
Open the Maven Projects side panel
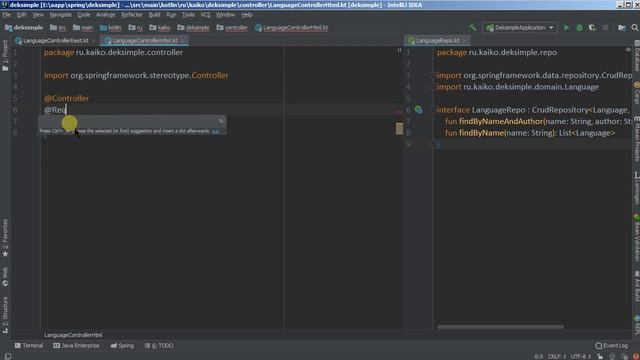click(x=636, y=140)
